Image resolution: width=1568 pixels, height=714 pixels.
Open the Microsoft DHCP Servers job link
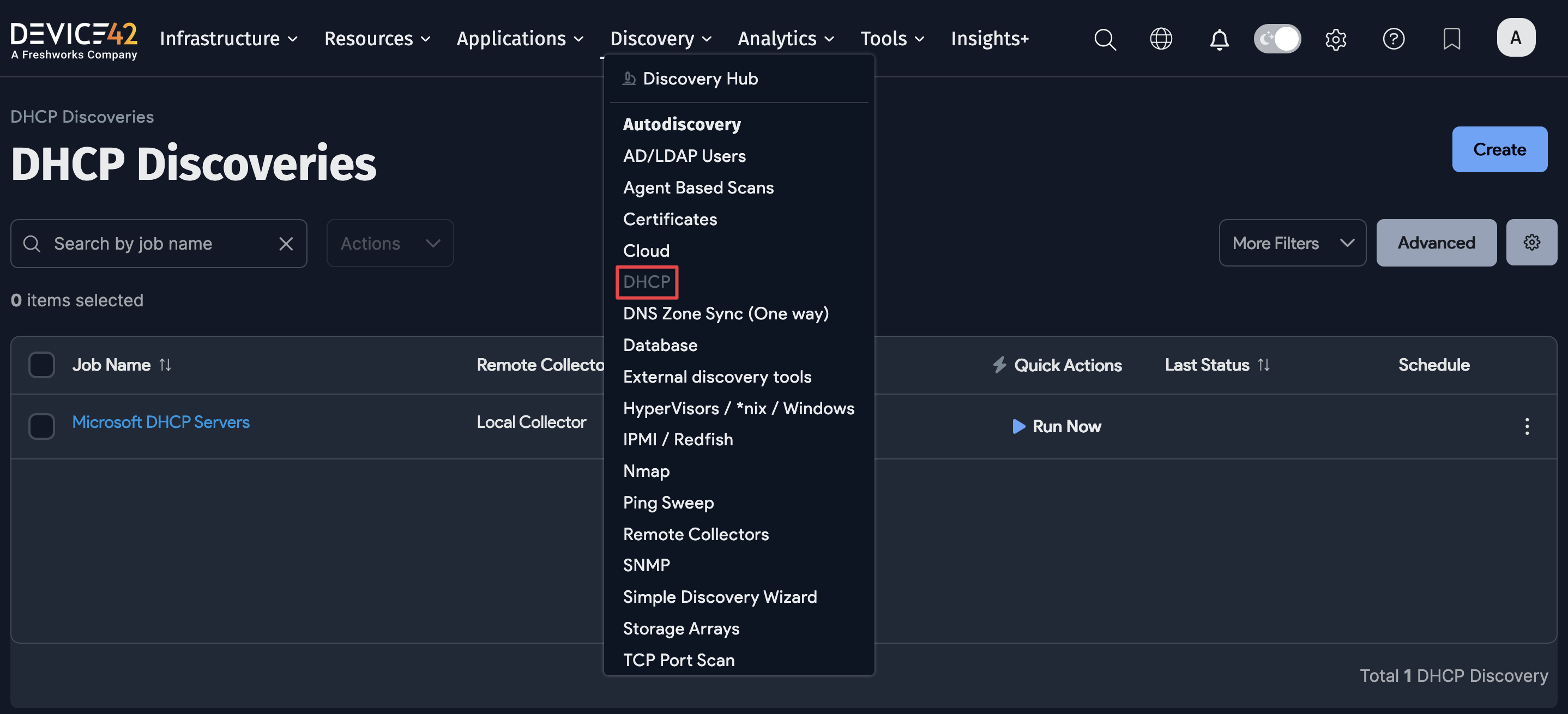tap(161, 421)
